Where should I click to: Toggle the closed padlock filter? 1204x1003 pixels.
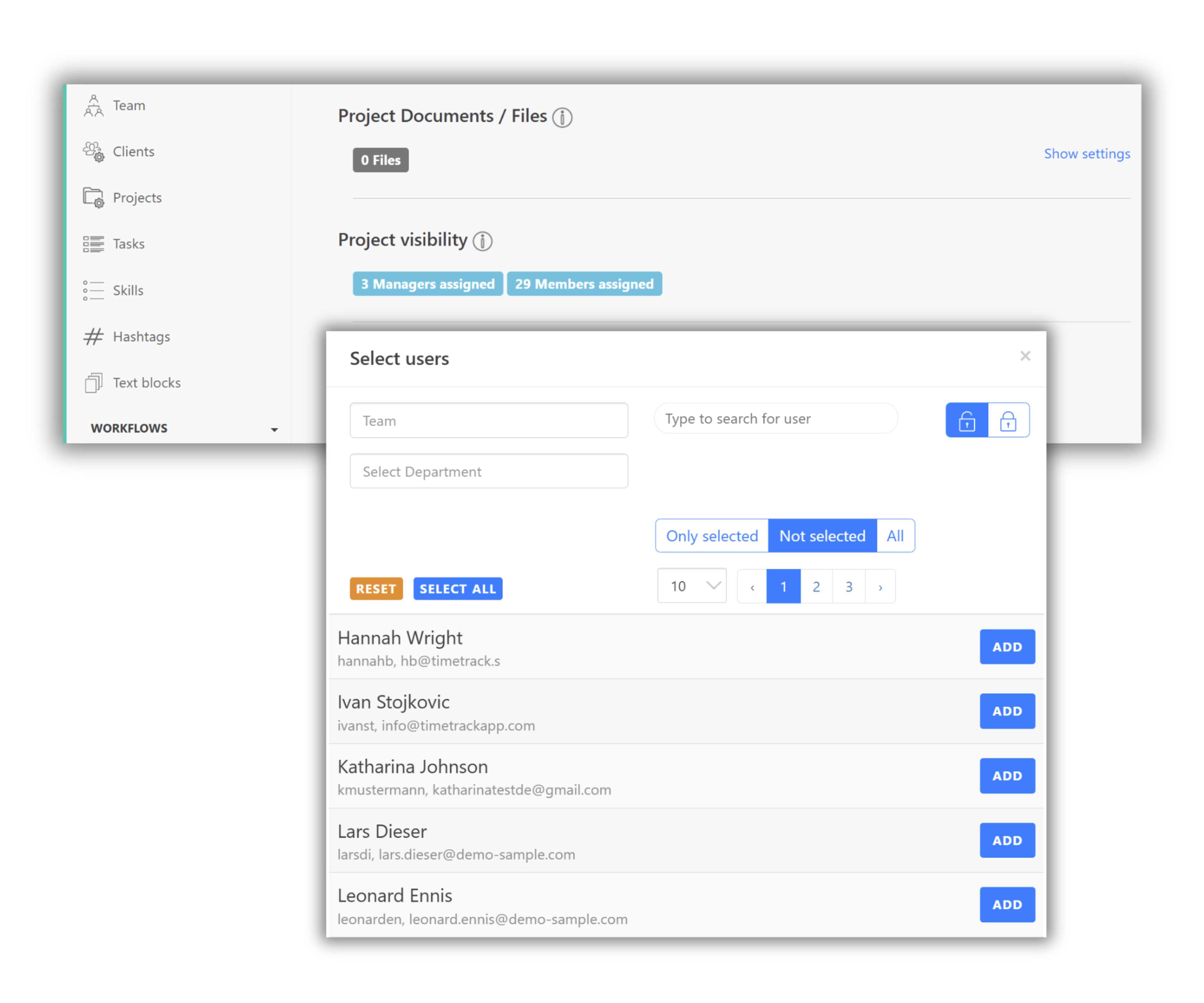point(1008,420)
